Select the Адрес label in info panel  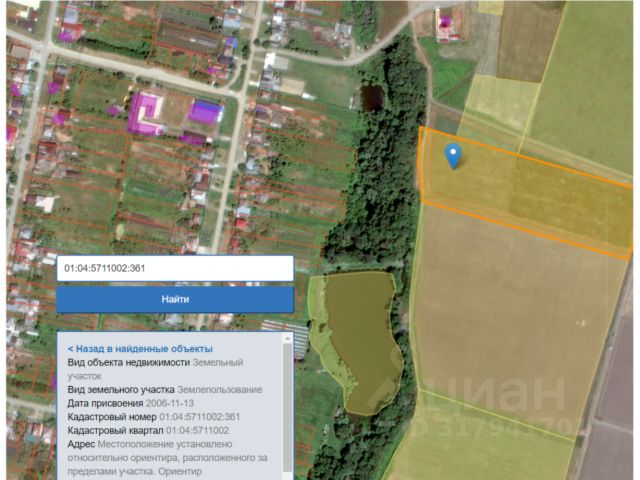tap(81, 444)
